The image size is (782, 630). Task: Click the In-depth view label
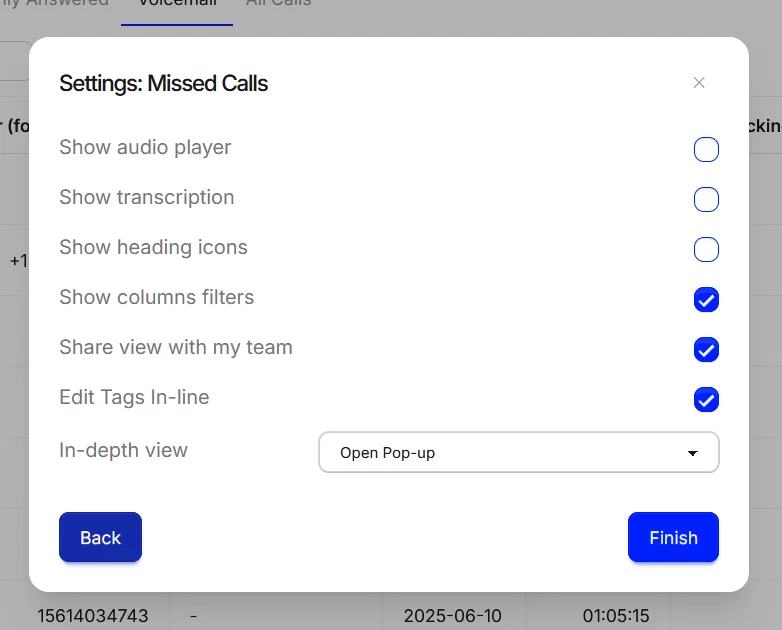point(123,450)
